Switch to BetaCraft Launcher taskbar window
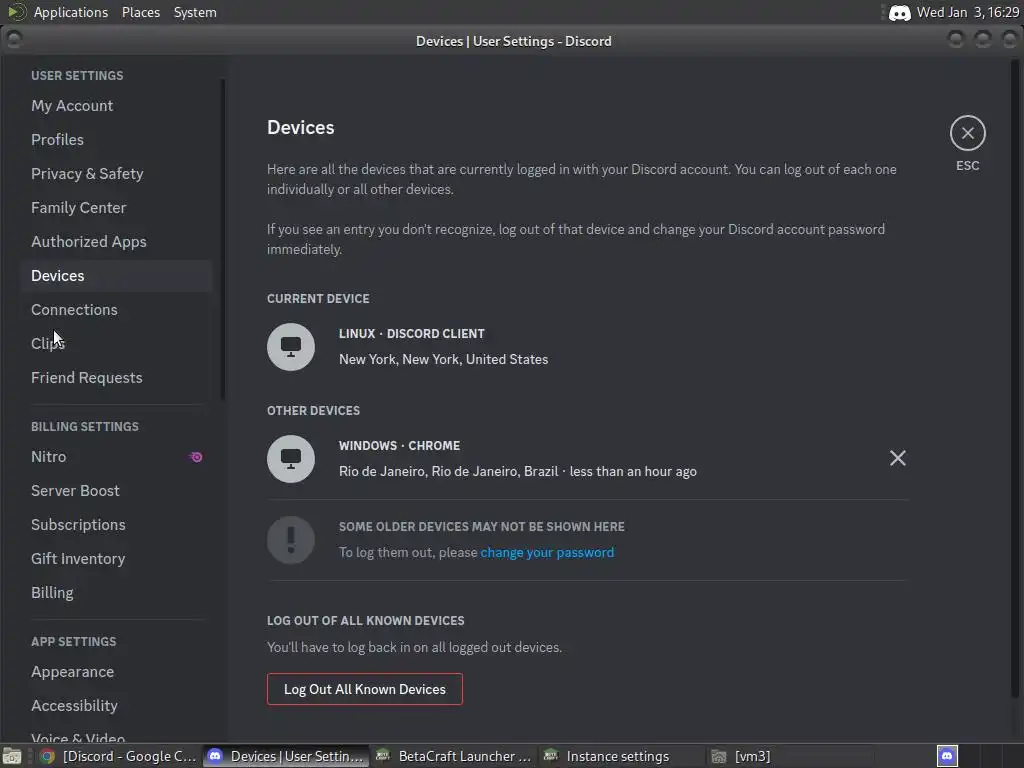Viewport: 1024px width, 768px height. (x=455, y=756)
